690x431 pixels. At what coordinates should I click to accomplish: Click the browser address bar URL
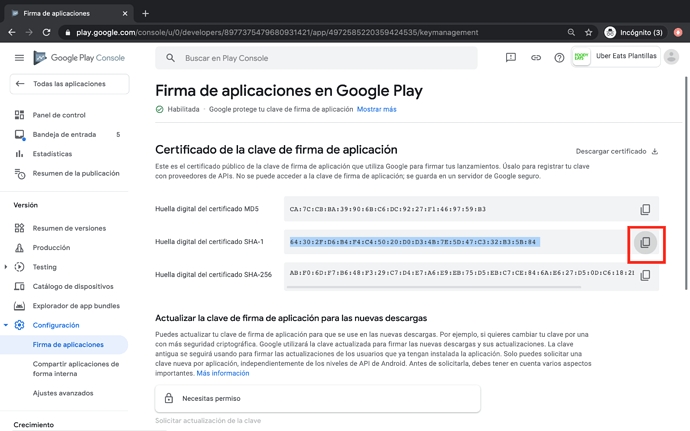277,32
